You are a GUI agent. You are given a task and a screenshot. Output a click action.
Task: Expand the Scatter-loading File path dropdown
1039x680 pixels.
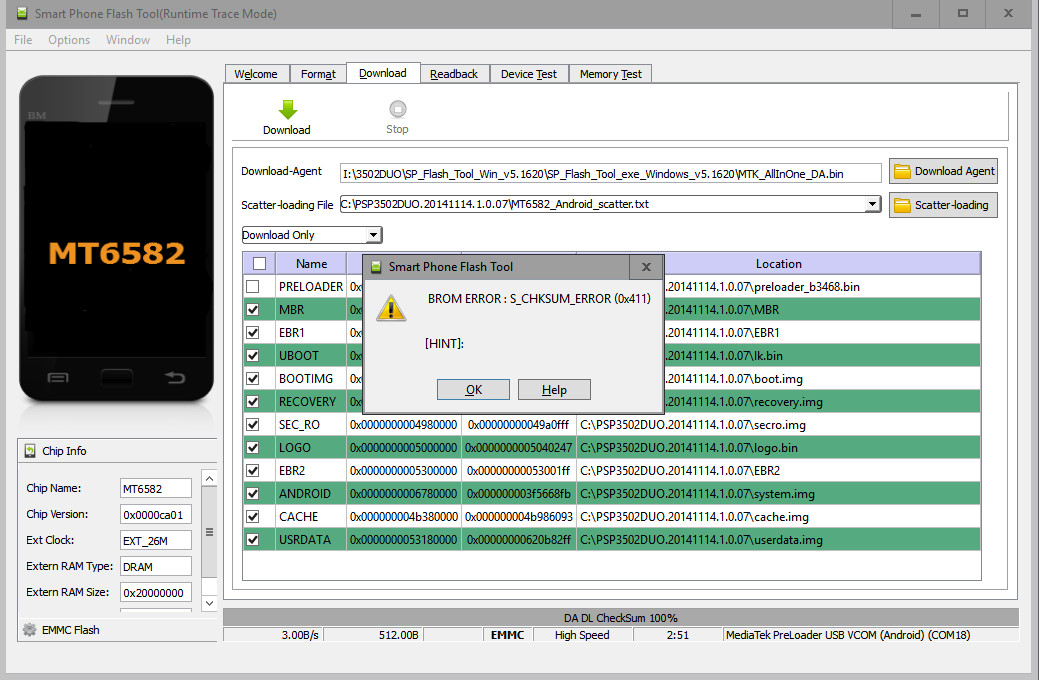coord(872,205)
